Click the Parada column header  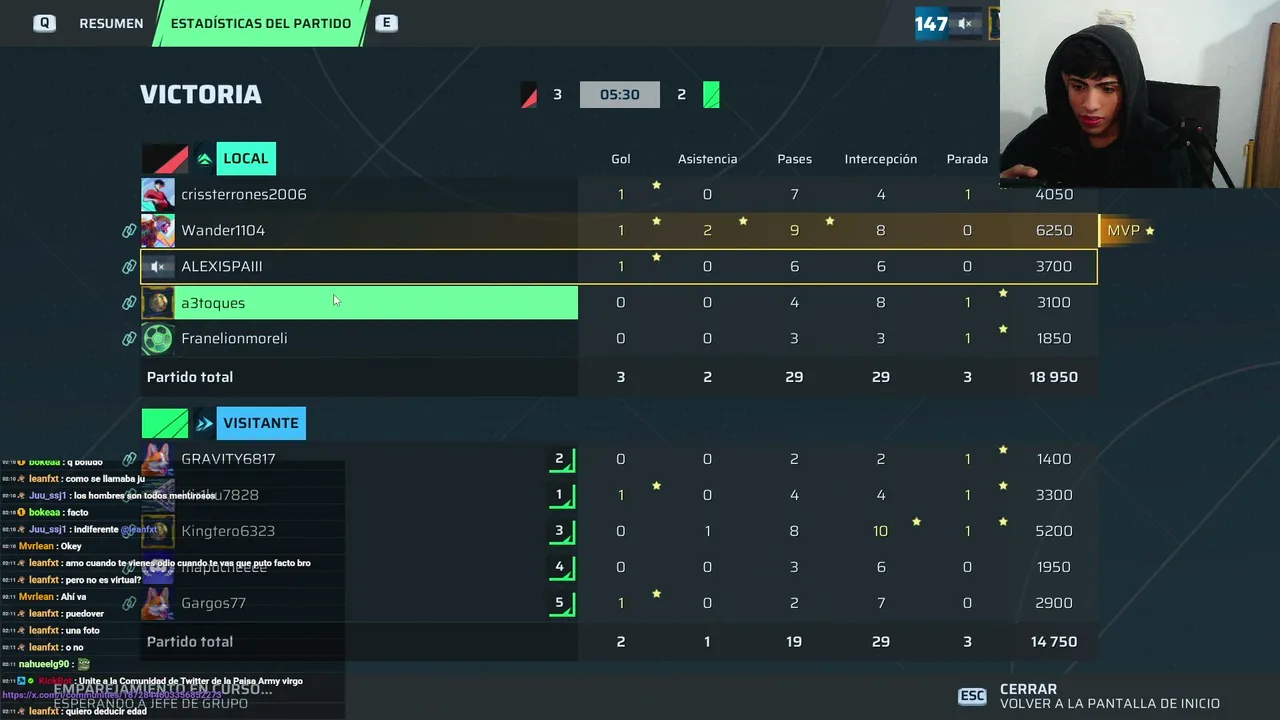click(x=967, y=159)
